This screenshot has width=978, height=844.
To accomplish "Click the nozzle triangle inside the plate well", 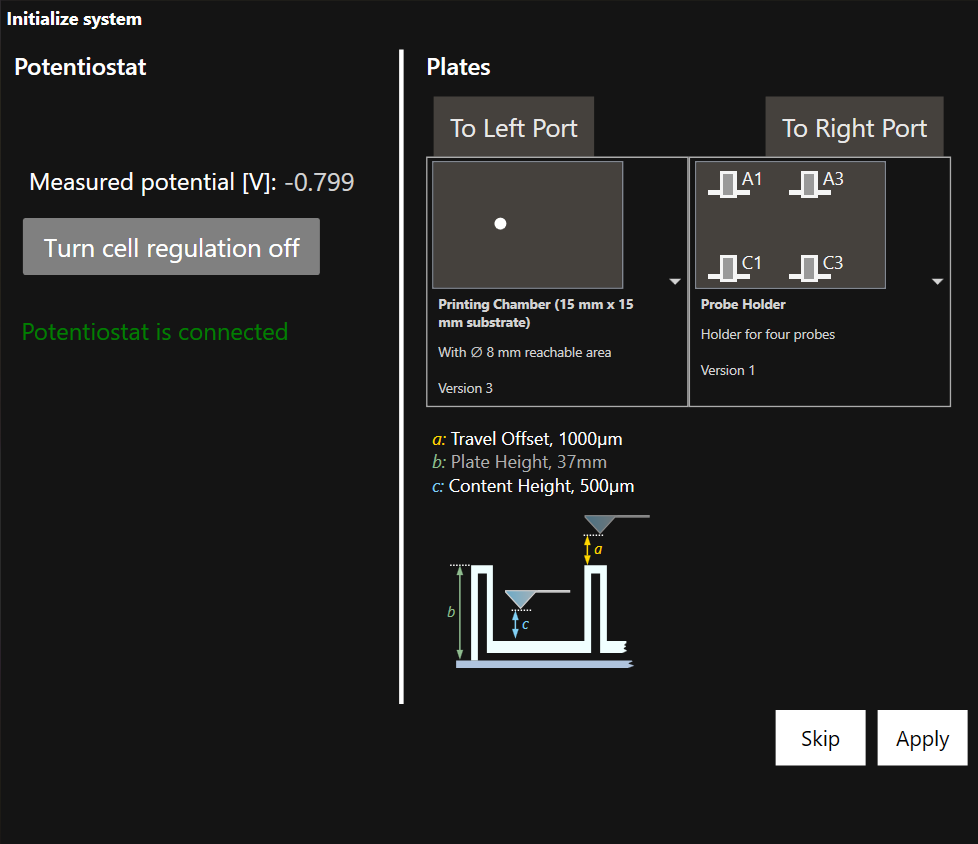I will (519, 598).
